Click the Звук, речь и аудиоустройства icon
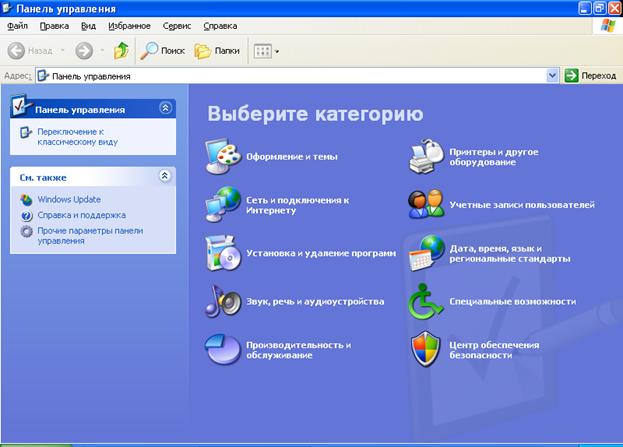Screen dimensions: 623x447 pos(222,300)
